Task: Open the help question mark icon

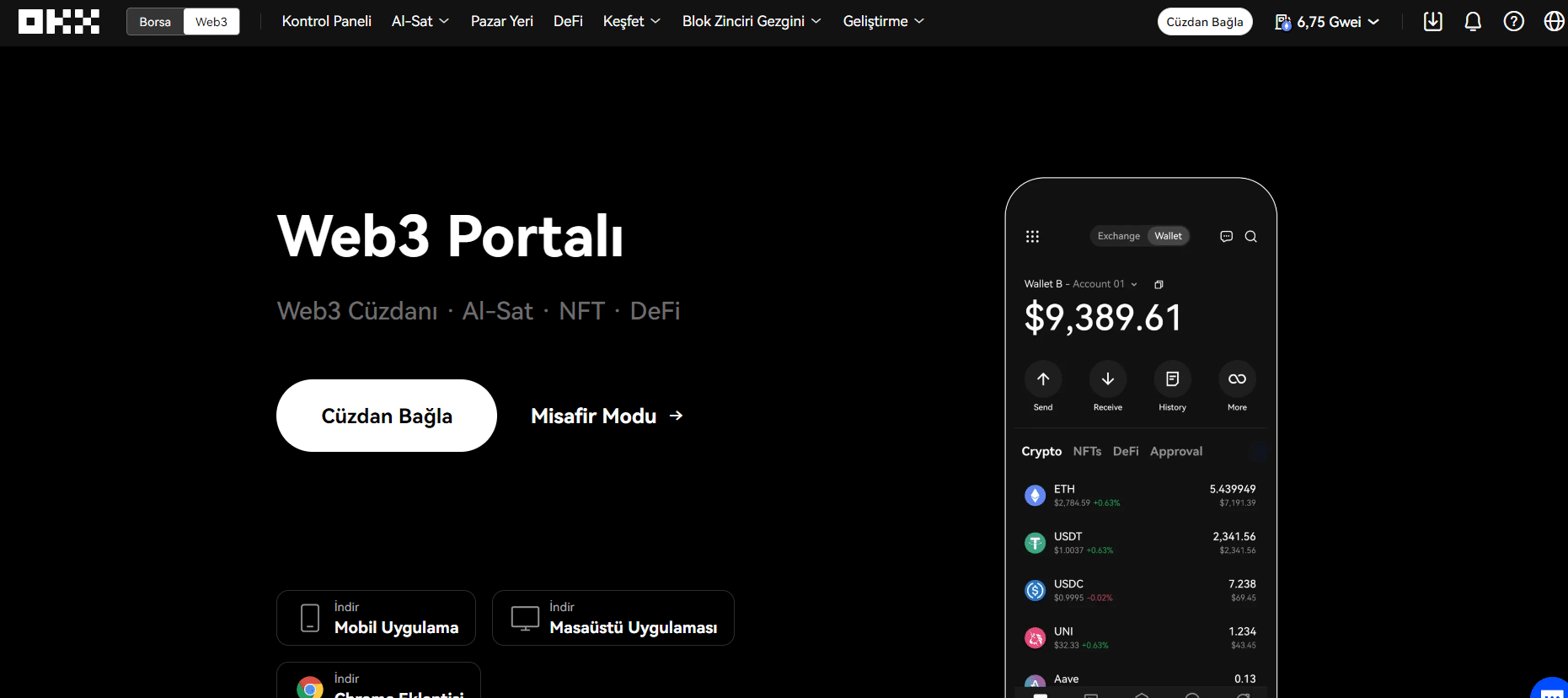Action: 1514,21
